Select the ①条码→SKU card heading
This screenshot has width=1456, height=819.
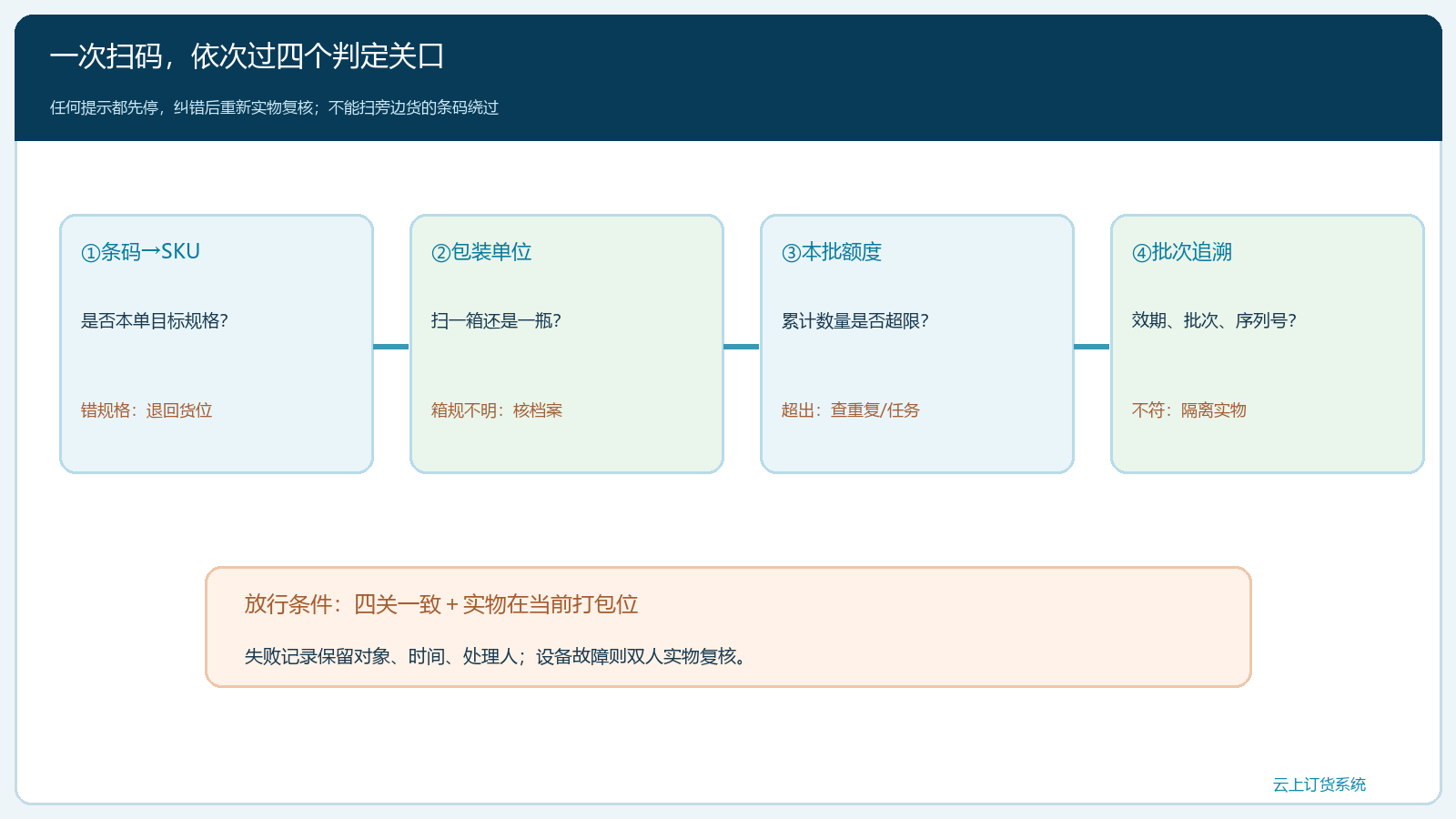point(140,252)
